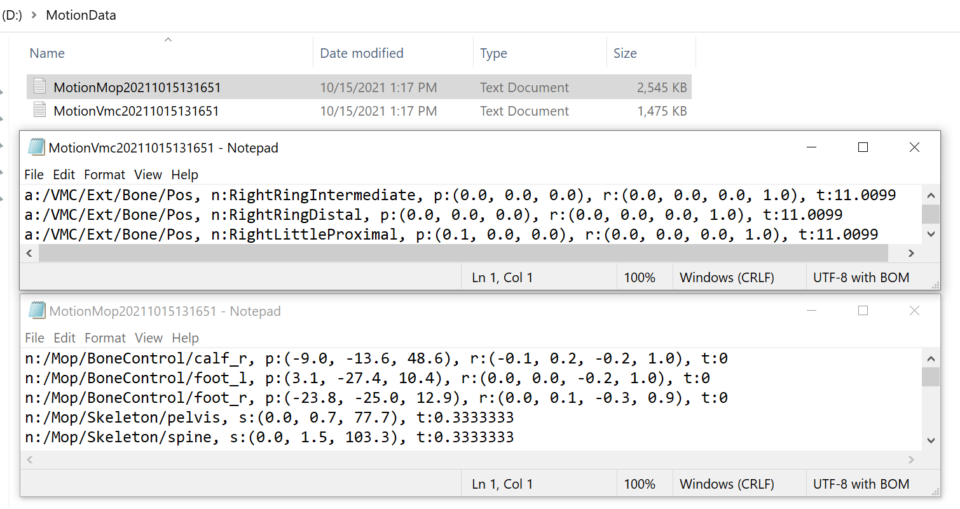Image resolution: width=960 pixels, height=509 pixels.
Task: Minimize the MotionVmc Notepad window
Action: [x=812, y=148]
